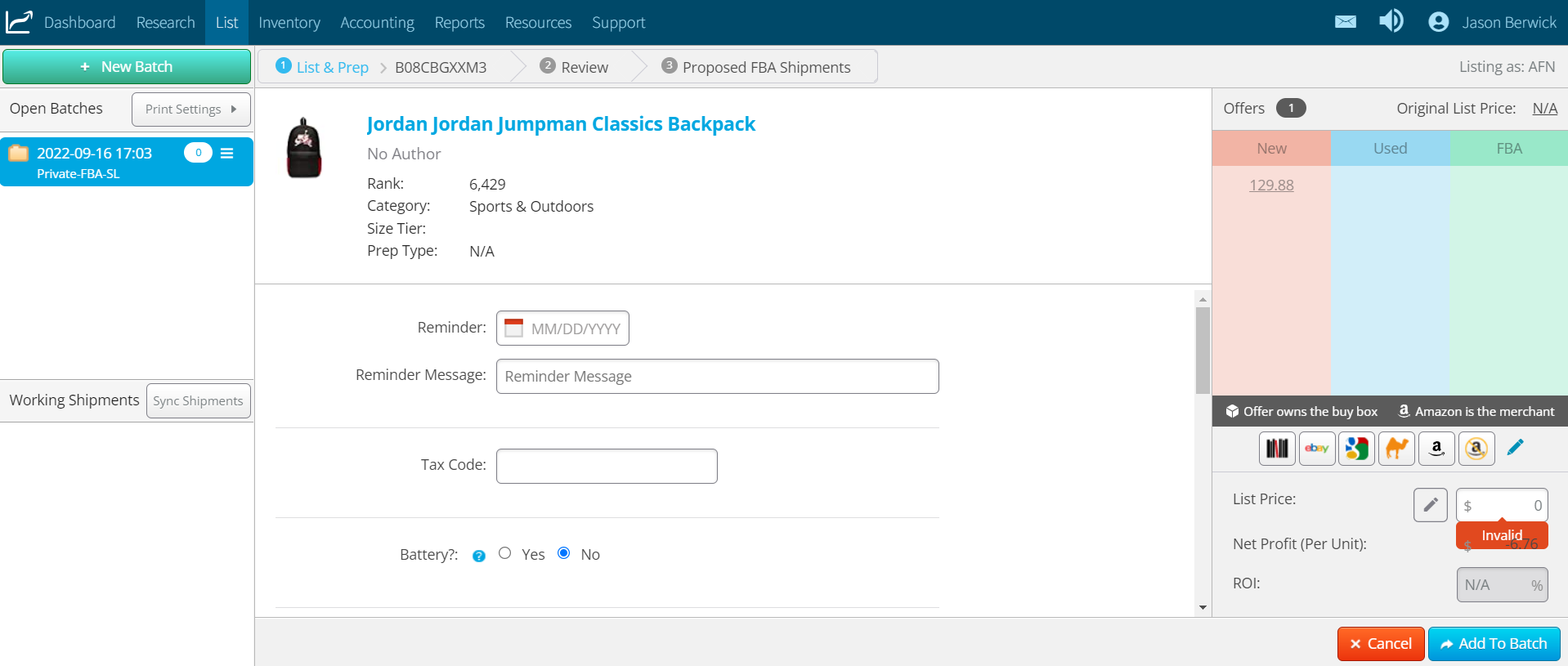Select the FBA offers column header
The image size is (1568, 666).
[1509, 148]
